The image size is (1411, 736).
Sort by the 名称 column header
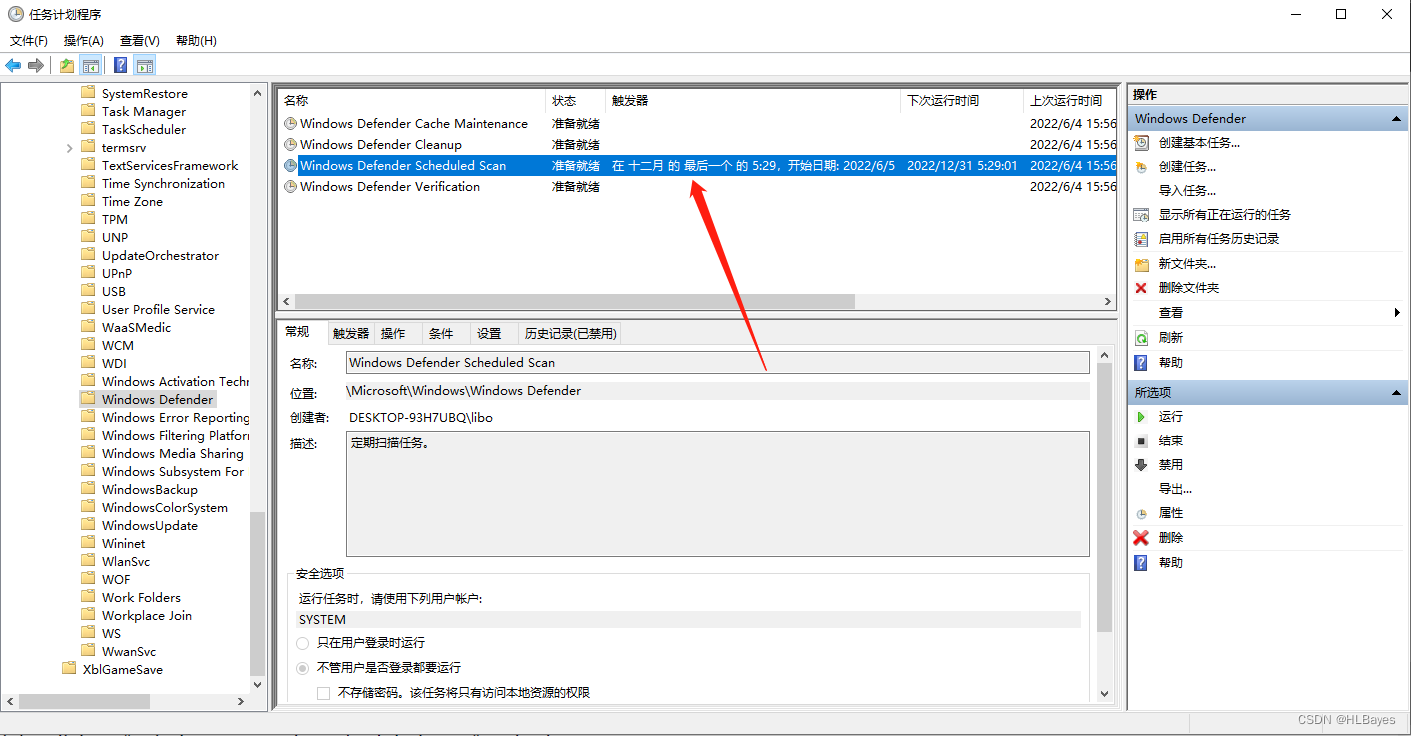pos(412,101)
